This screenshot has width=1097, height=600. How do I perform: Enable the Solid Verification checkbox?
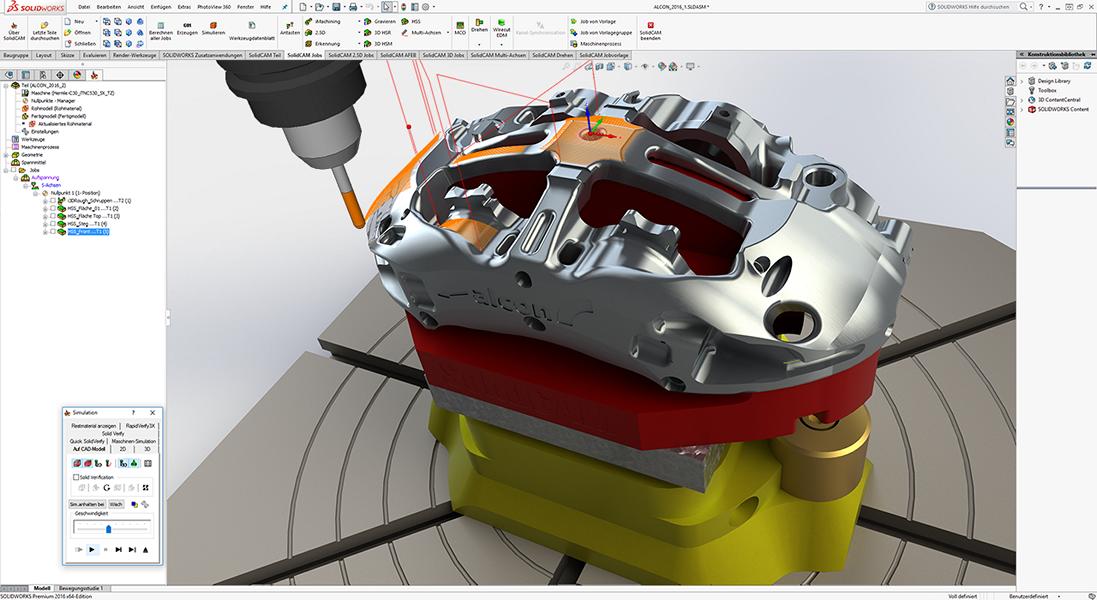(76, 477)
